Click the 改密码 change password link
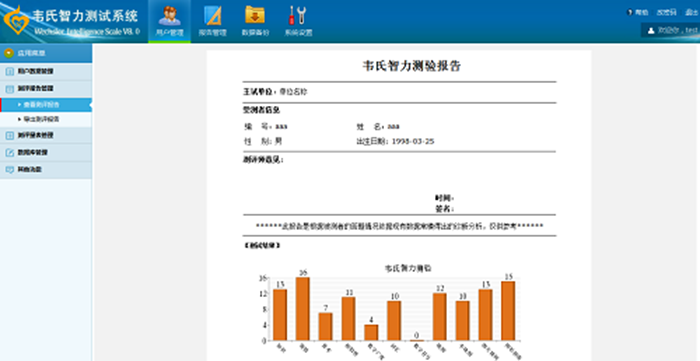Screen dimensions: 700x361 point(666,12)
